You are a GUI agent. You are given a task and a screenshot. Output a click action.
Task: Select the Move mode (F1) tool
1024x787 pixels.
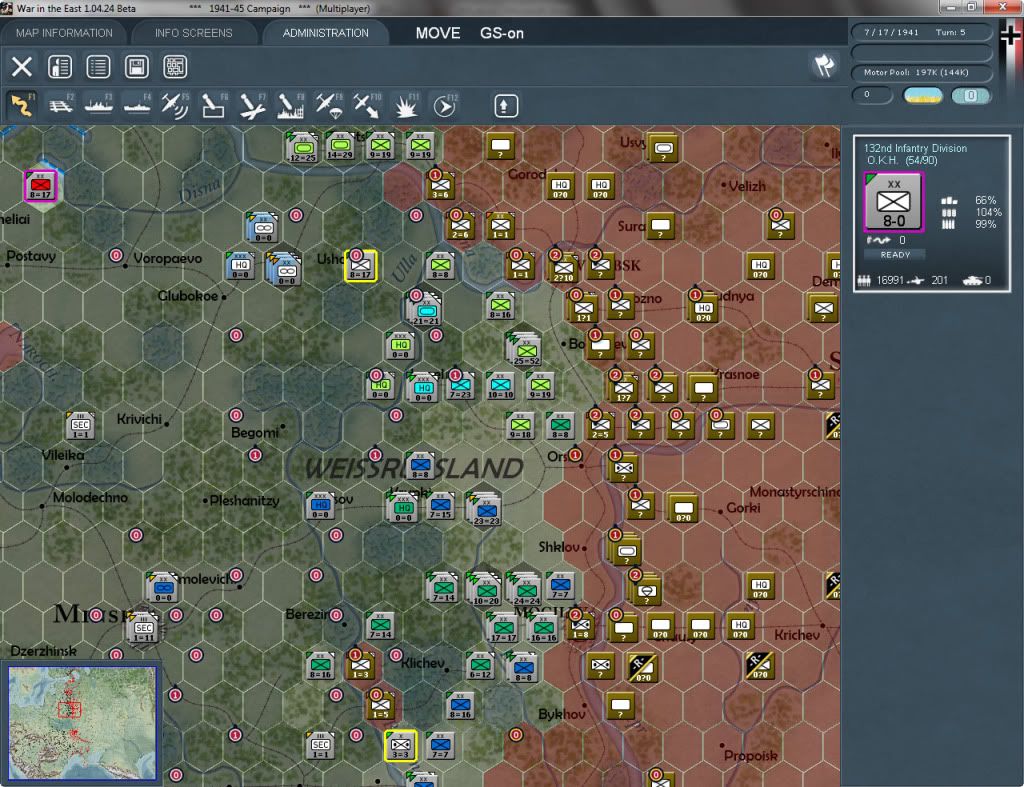pyautogui.click(x=22, y=105)
